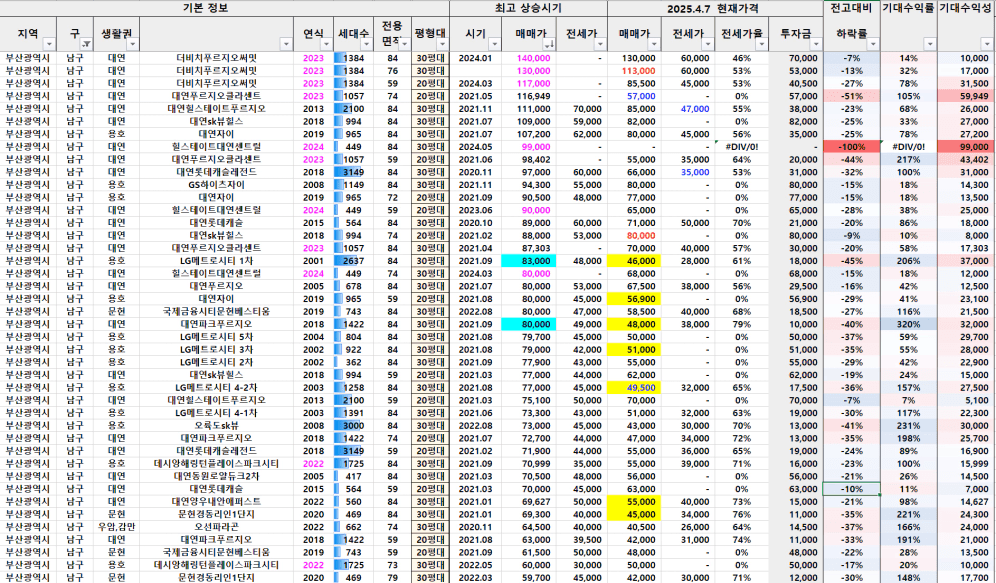The height and width of the screenshot is (583, 996).
Task: Open the 생활권 column filter dropdown
Action: 132,44
